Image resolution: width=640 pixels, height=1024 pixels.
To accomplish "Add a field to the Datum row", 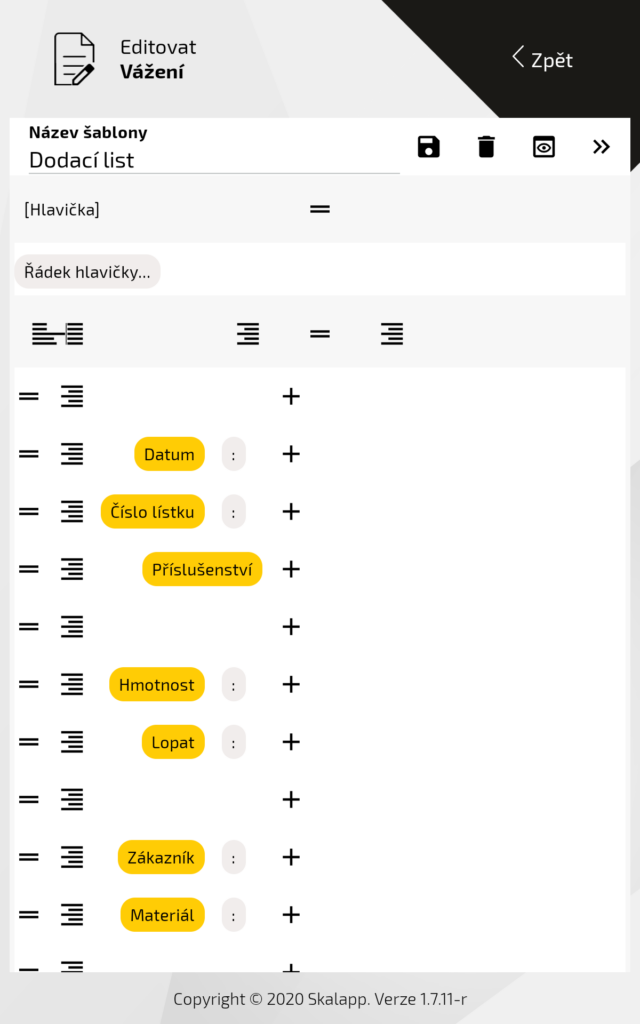I will point(291,454).
